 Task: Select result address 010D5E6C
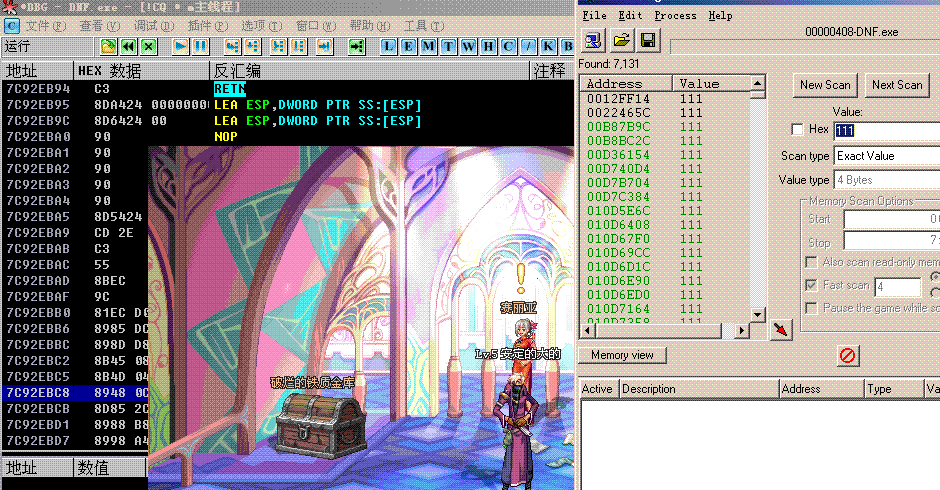(x=618, y=211)
